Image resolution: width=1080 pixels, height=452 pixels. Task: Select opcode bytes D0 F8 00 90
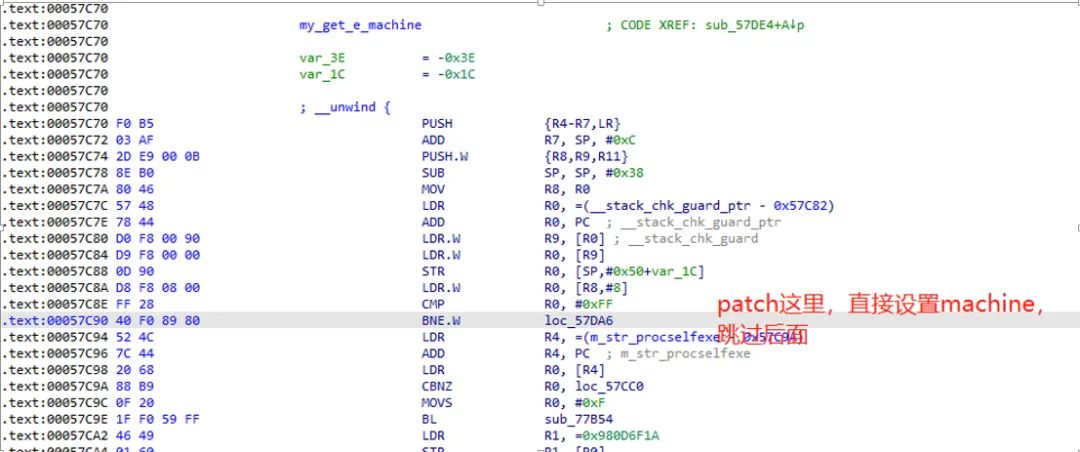156,239
